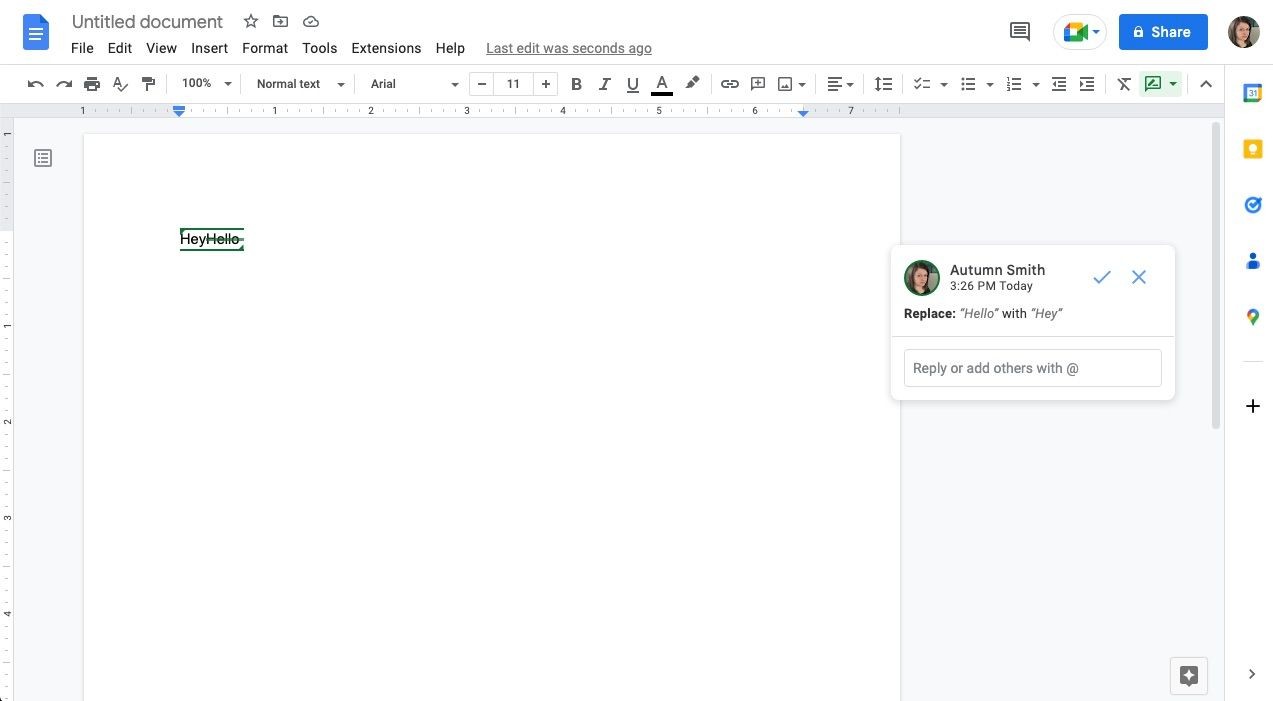Start a Google Meet call

1080,32
